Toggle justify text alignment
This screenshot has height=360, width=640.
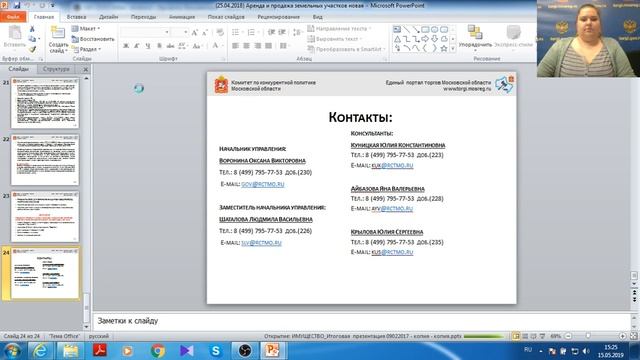pyautogui.click(x=269, y=46)
